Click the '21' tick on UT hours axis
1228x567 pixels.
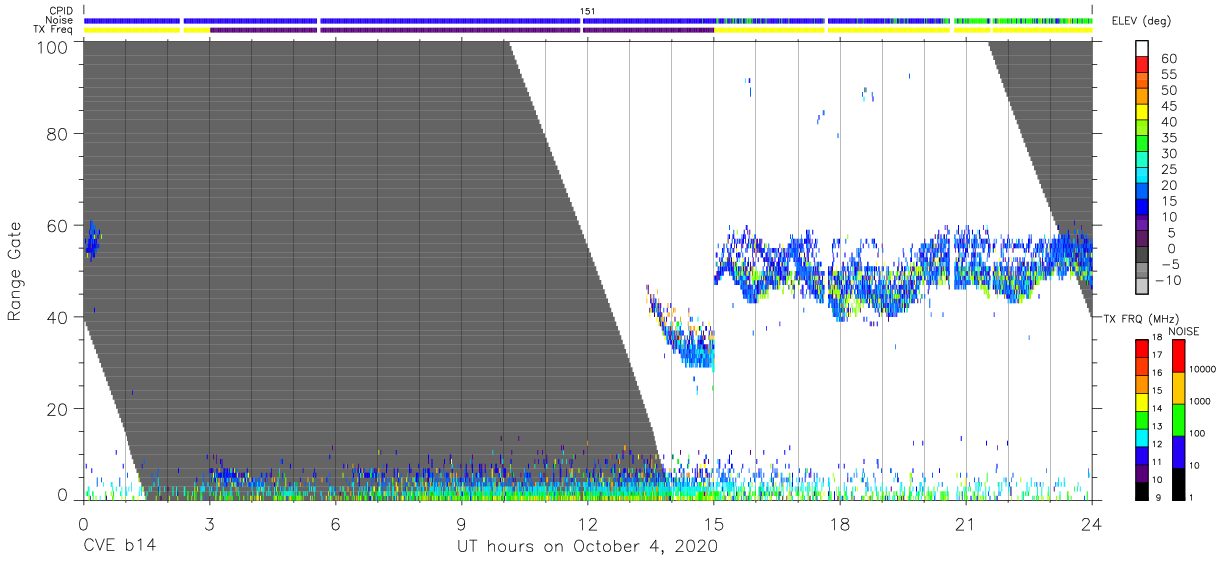965,524
